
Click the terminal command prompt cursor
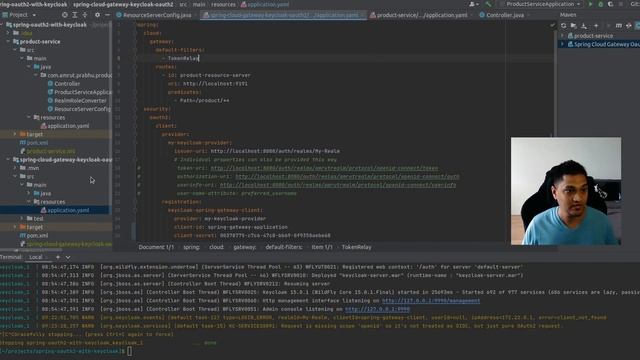pos(130,351)
